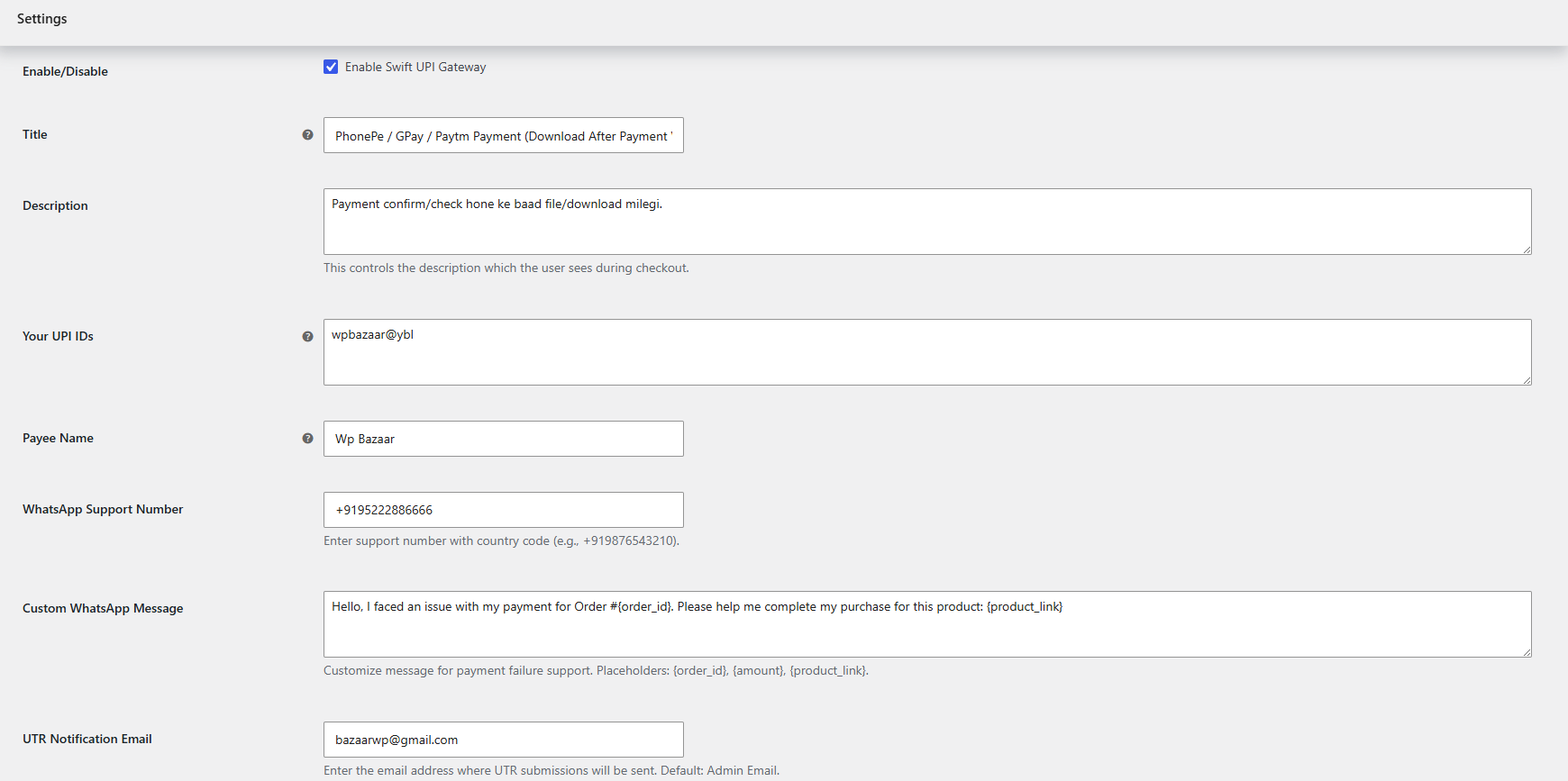
Task: Click the help icon beside Your UPI IDs
Action: click(x=307, y=337)
